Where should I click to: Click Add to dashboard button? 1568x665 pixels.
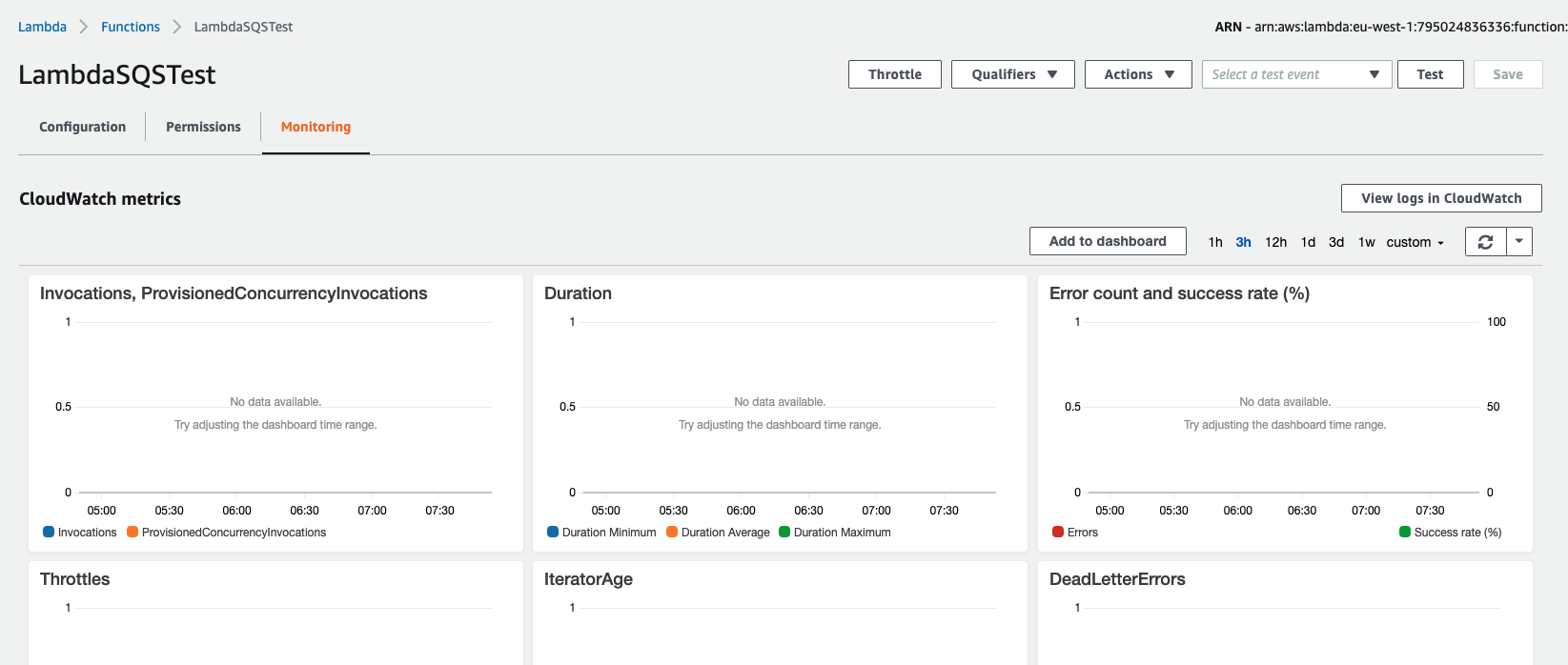pos(1108,241)
